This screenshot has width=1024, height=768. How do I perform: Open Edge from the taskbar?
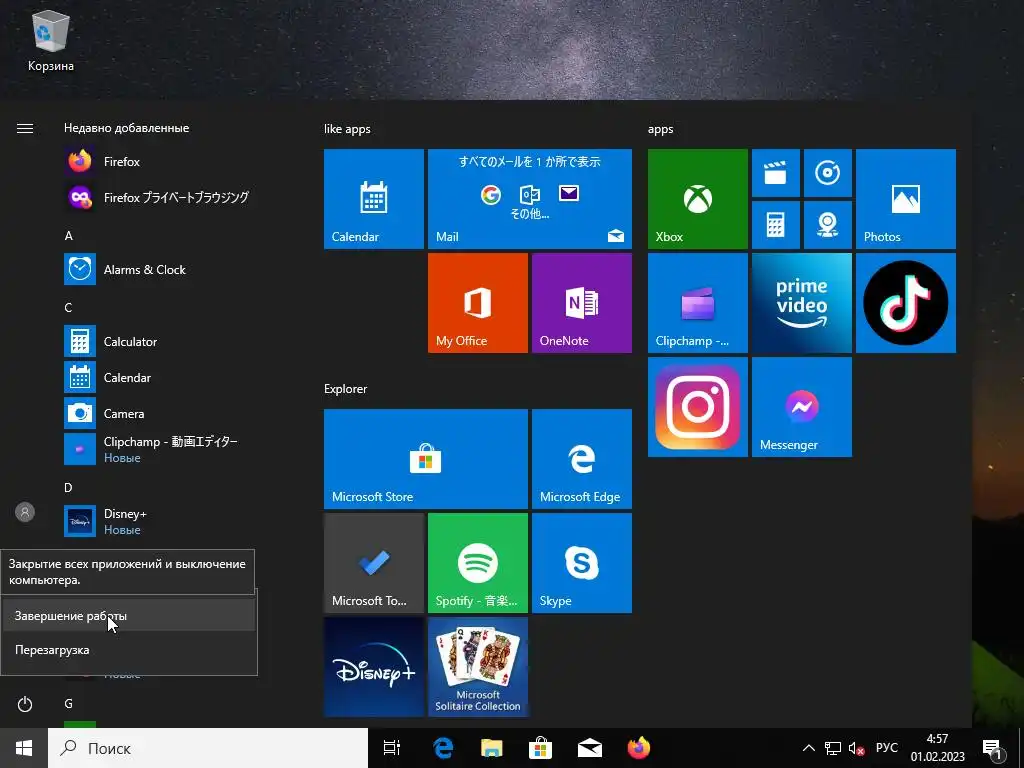click(443, 748)
